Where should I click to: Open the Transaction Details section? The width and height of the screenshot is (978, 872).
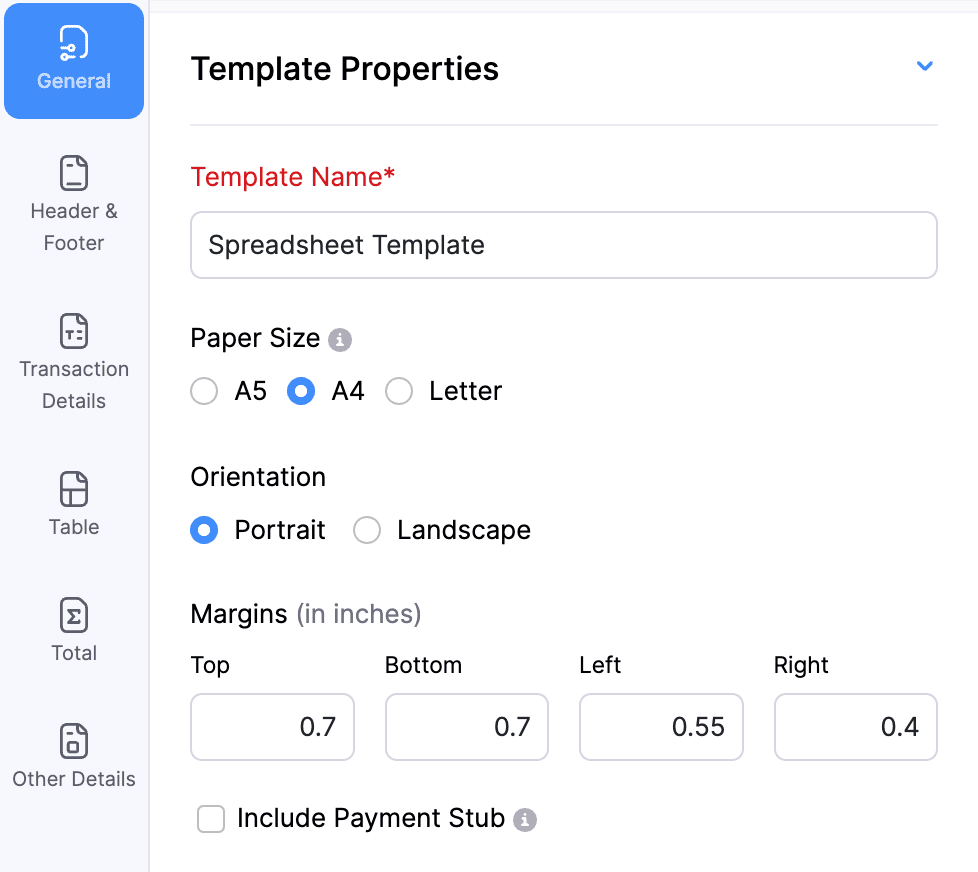tap(74, 360)
